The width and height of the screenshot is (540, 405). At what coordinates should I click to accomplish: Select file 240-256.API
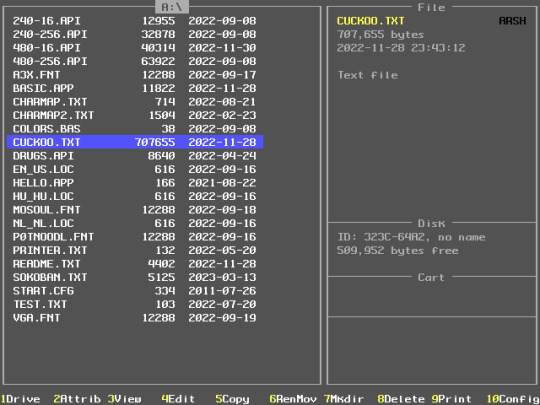coord(135,34)
